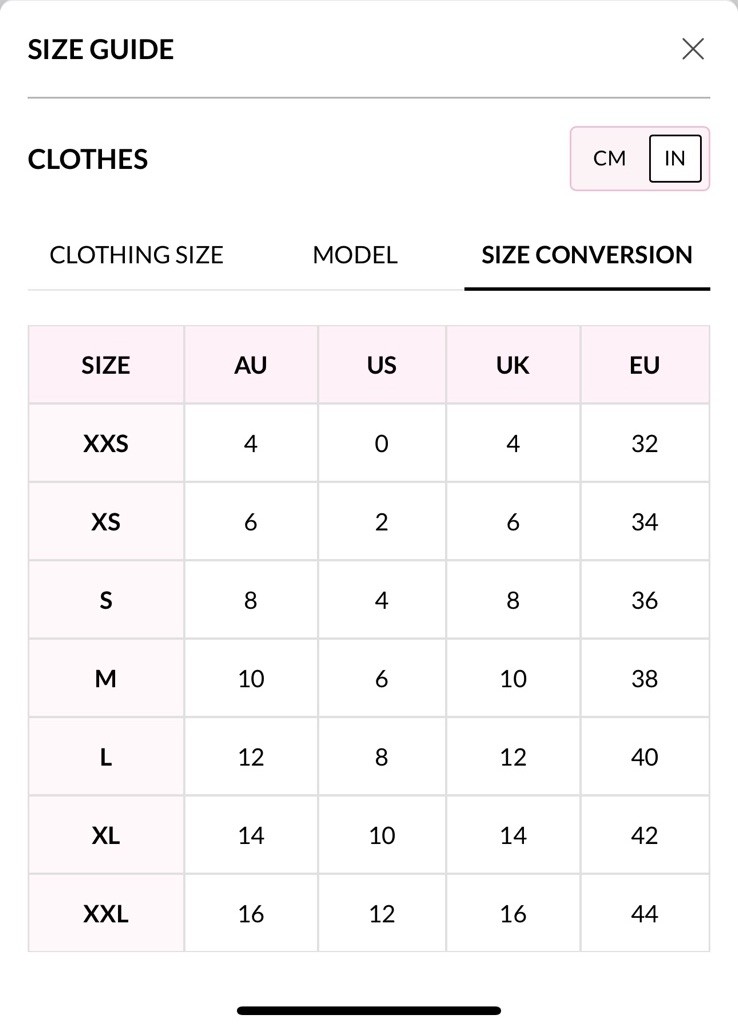Click the AU column header
The width and height of the screenshot is (738, 1025).
(x=251, y=365)
